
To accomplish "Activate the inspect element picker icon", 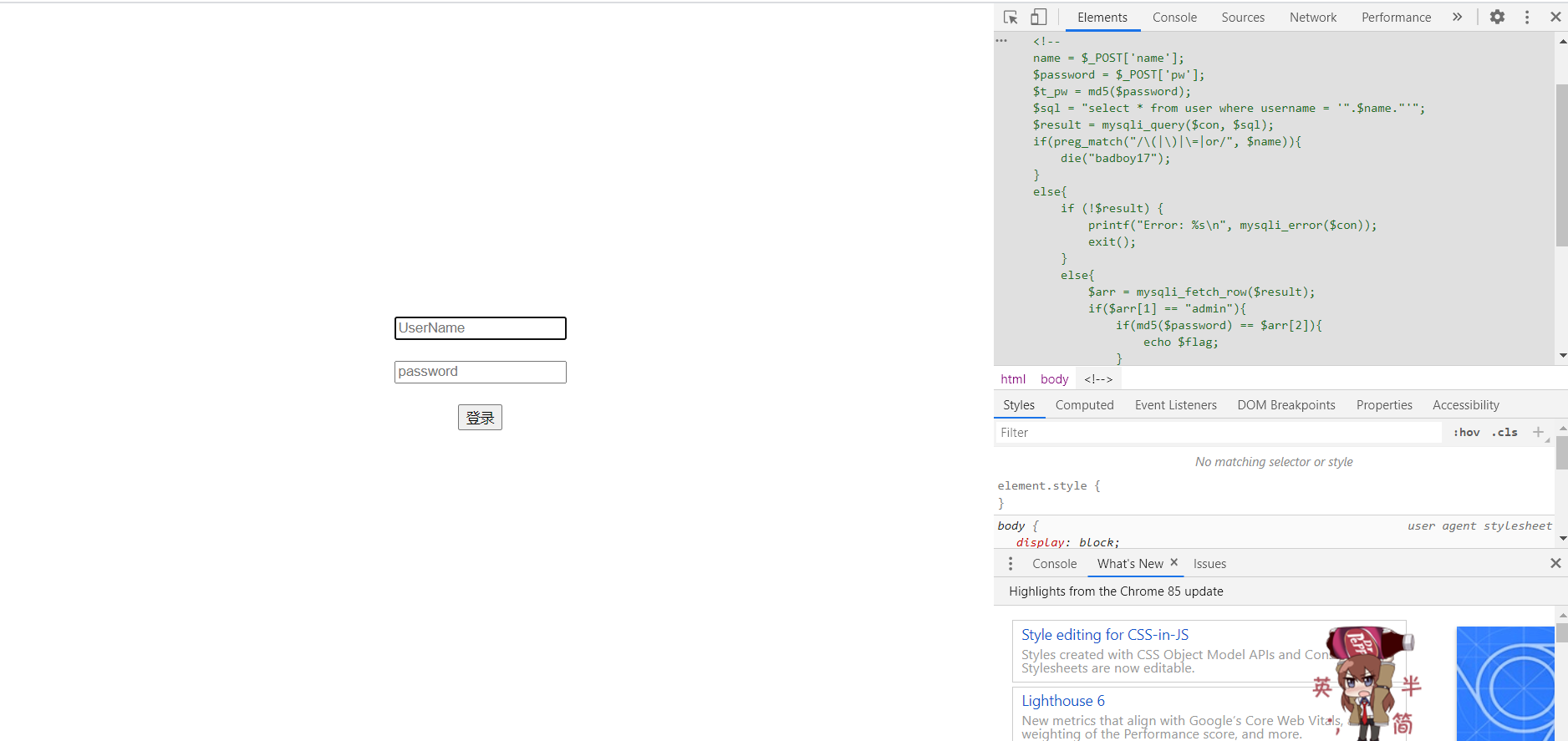I will [1011, 17].
